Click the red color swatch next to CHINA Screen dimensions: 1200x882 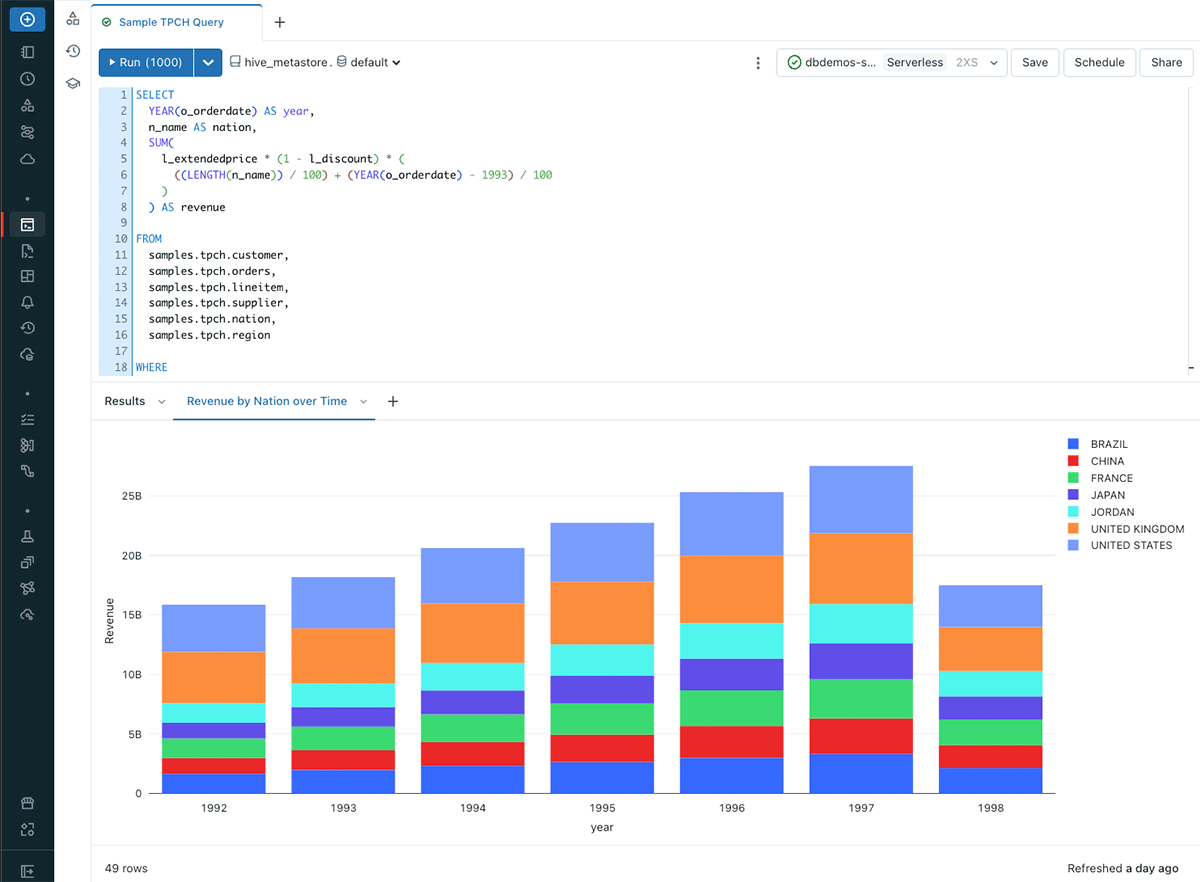[1075, 461]
